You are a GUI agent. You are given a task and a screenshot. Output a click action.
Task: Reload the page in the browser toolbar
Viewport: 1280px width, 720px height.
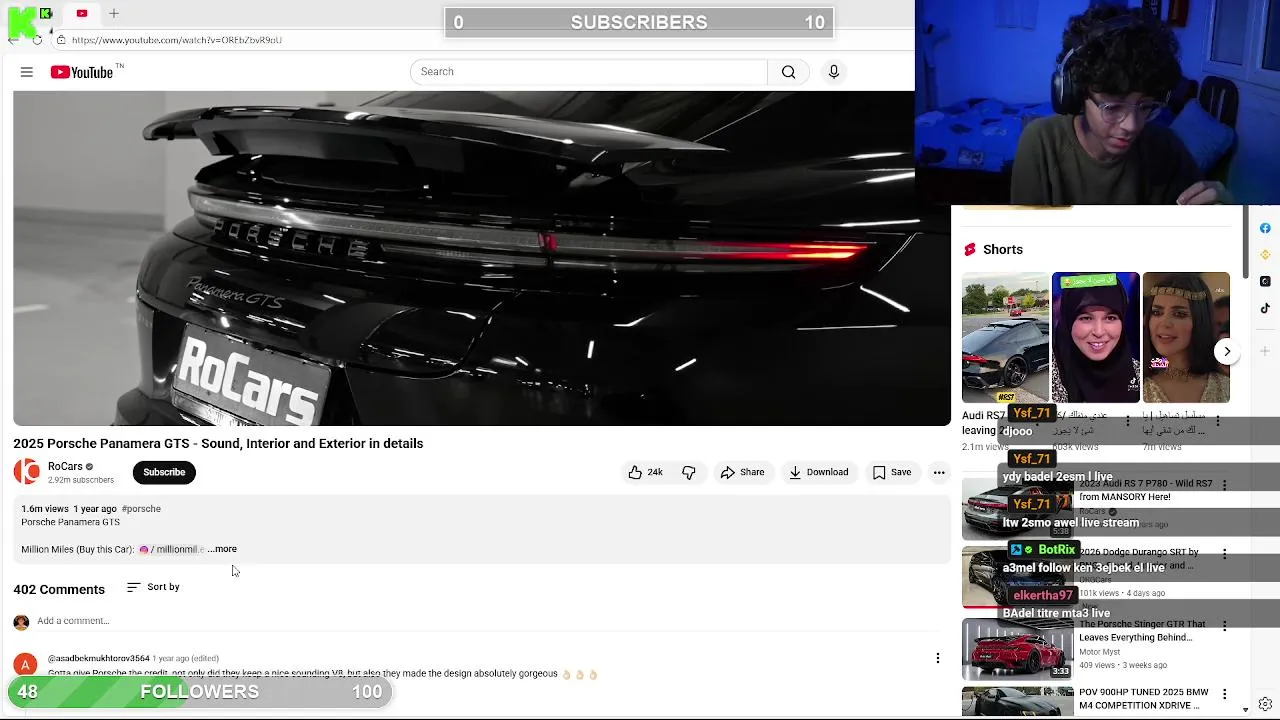[37, 40]
